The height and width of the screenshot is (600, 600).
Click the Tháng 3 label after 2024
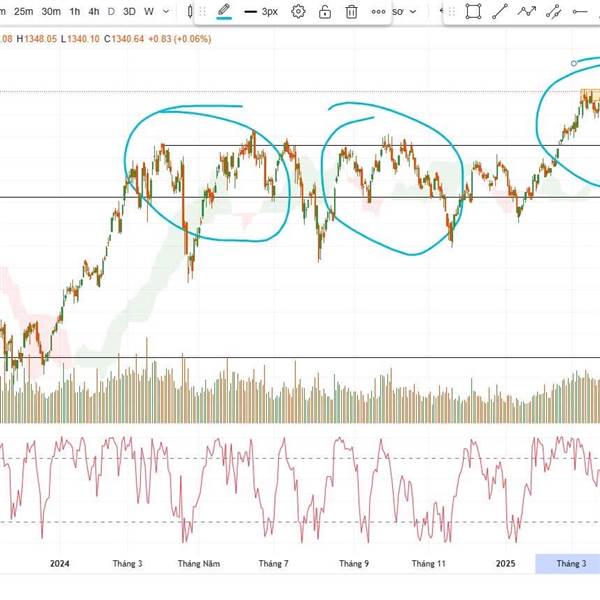click(x=127, y=563)
